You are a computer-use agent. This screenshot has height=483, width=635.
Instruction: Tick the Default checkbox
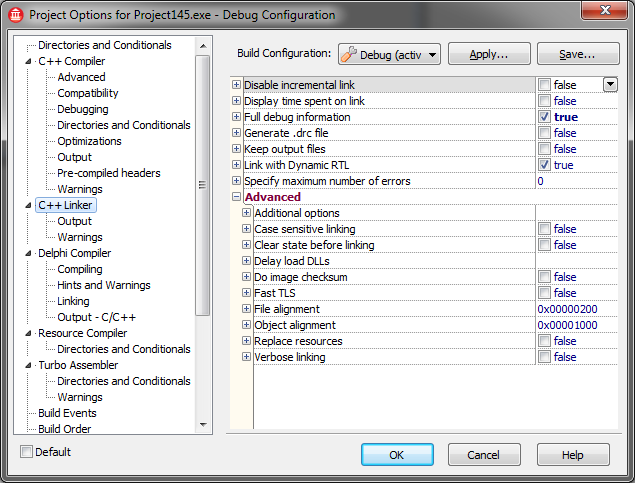pyautogui.click(x=26, y=451)
